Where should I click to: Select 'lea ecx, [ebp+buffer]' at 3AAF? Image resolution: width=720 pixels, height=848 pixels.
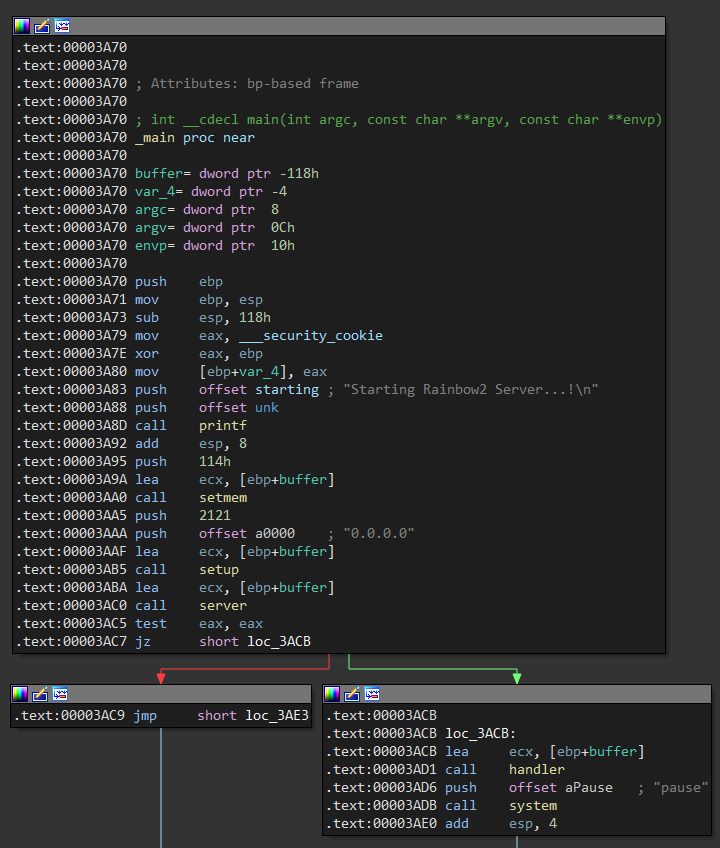point(235,552)
